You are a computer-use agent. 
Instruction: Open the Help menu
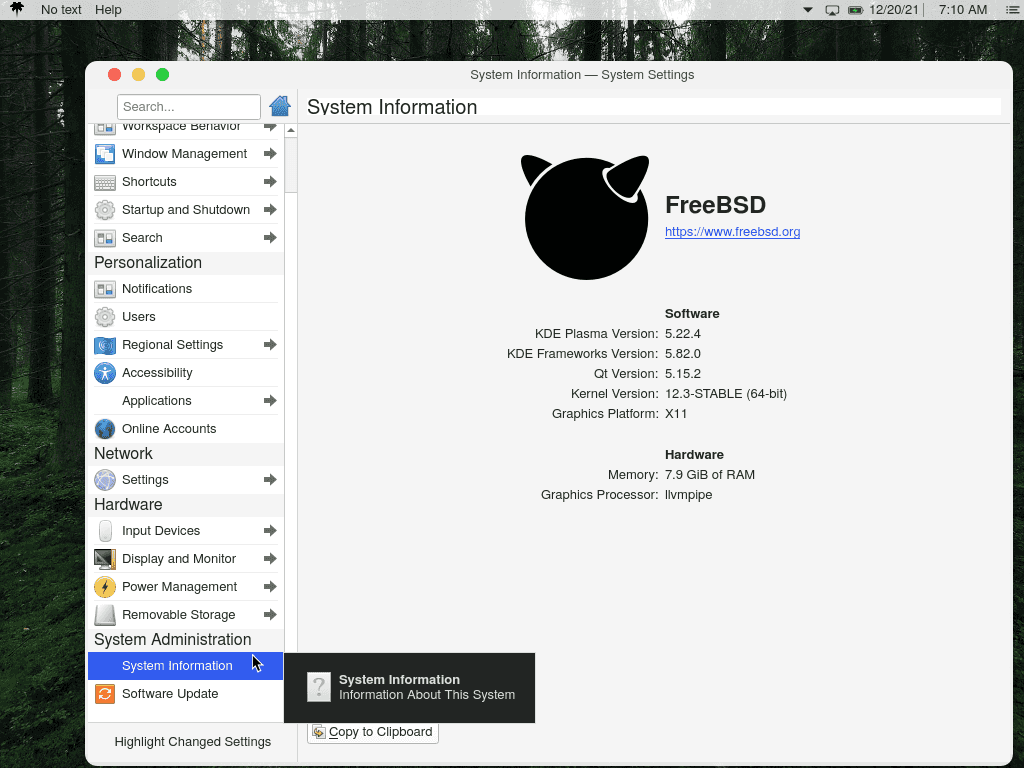click(107, 10)
